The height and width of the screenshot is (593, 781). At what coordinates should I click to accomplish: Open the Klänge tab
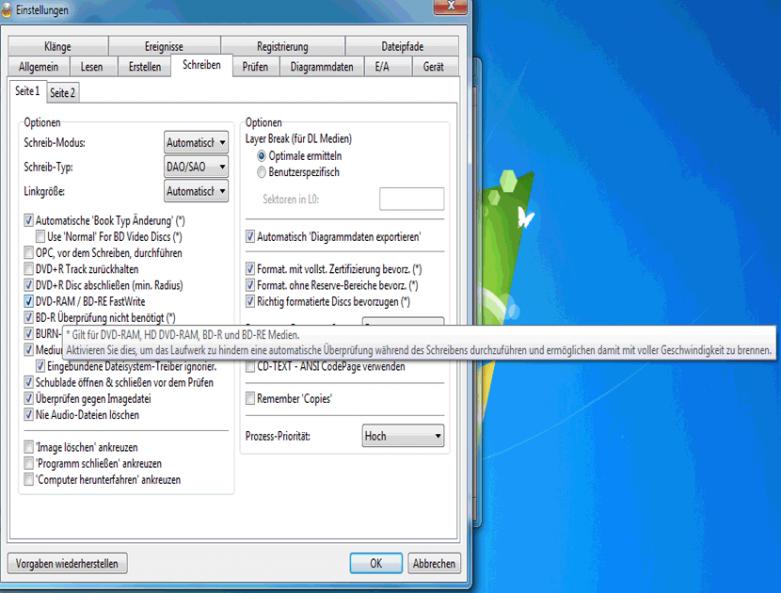pyautogui.click(x=58, y=46)
